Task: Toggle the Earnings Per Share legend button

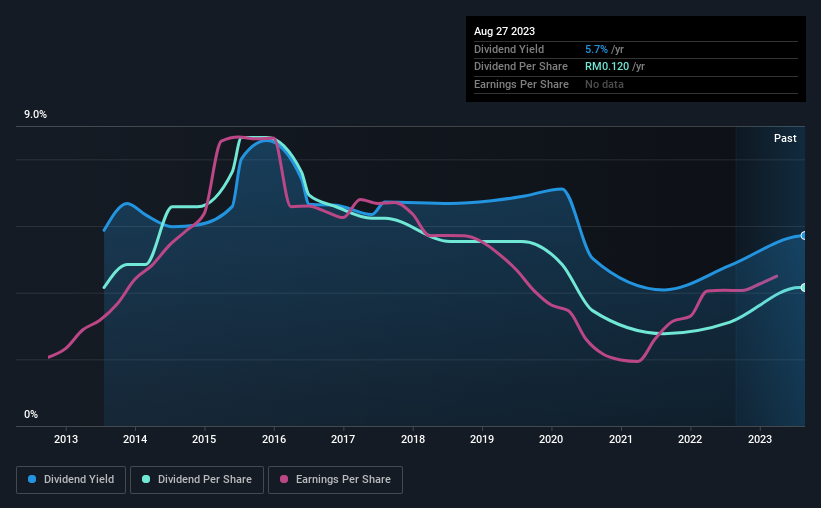Action: pos(335,479)
